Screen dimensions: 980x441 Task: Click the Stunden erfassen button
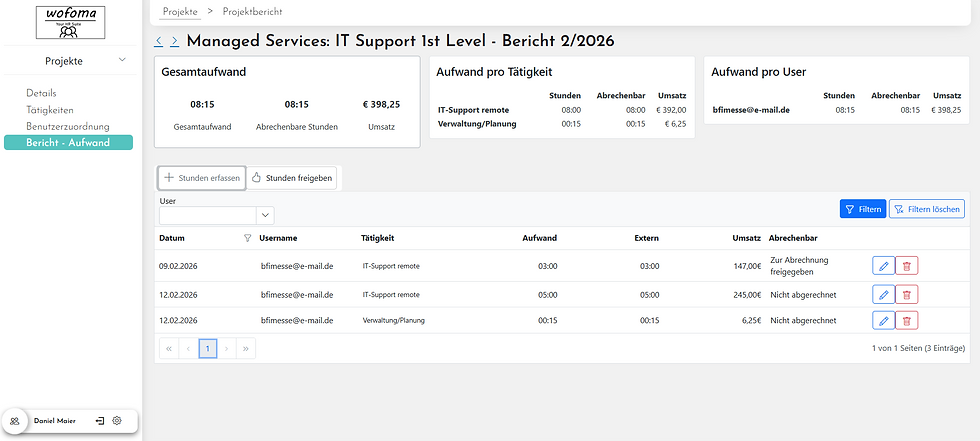click(x=201, y=177)
